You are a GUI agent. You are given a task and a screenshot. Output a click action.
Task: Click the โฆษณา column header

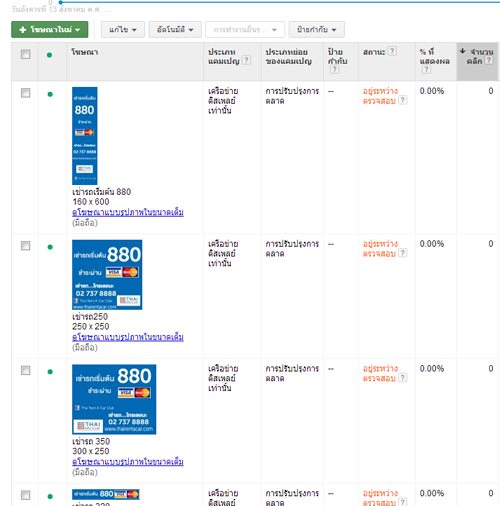[85, 52]
